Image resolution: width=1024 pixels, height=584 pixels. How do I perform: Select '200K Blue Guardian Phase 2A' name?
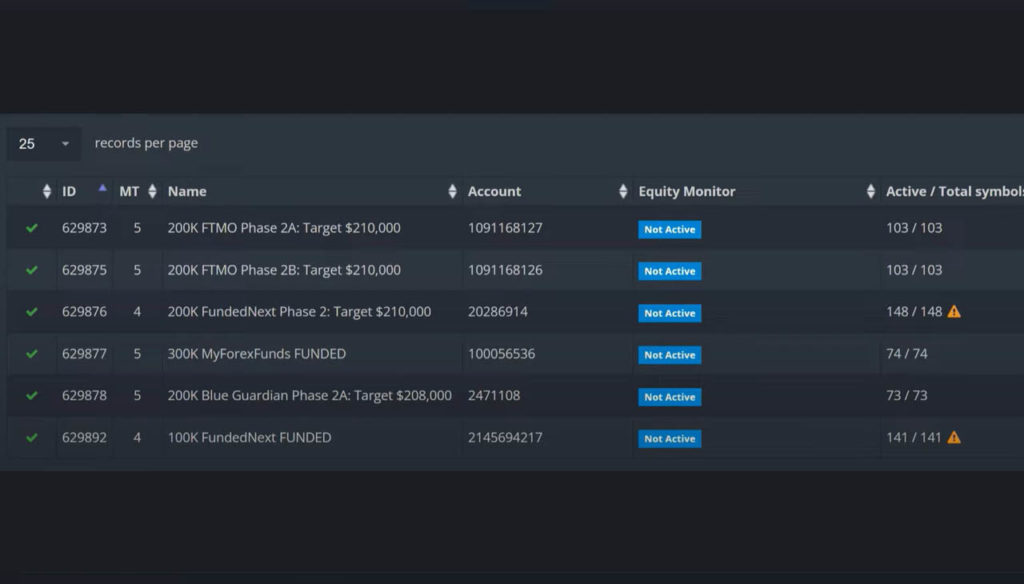310,395
